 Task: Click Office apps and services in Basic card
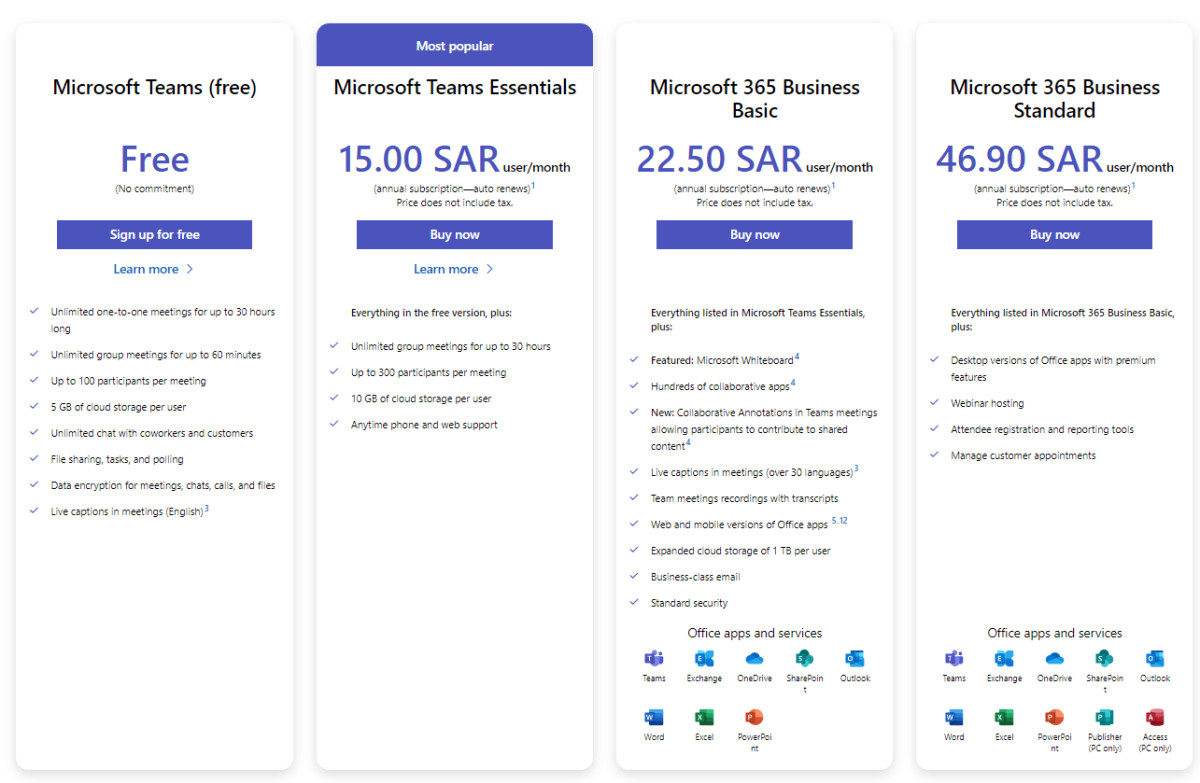754,633
